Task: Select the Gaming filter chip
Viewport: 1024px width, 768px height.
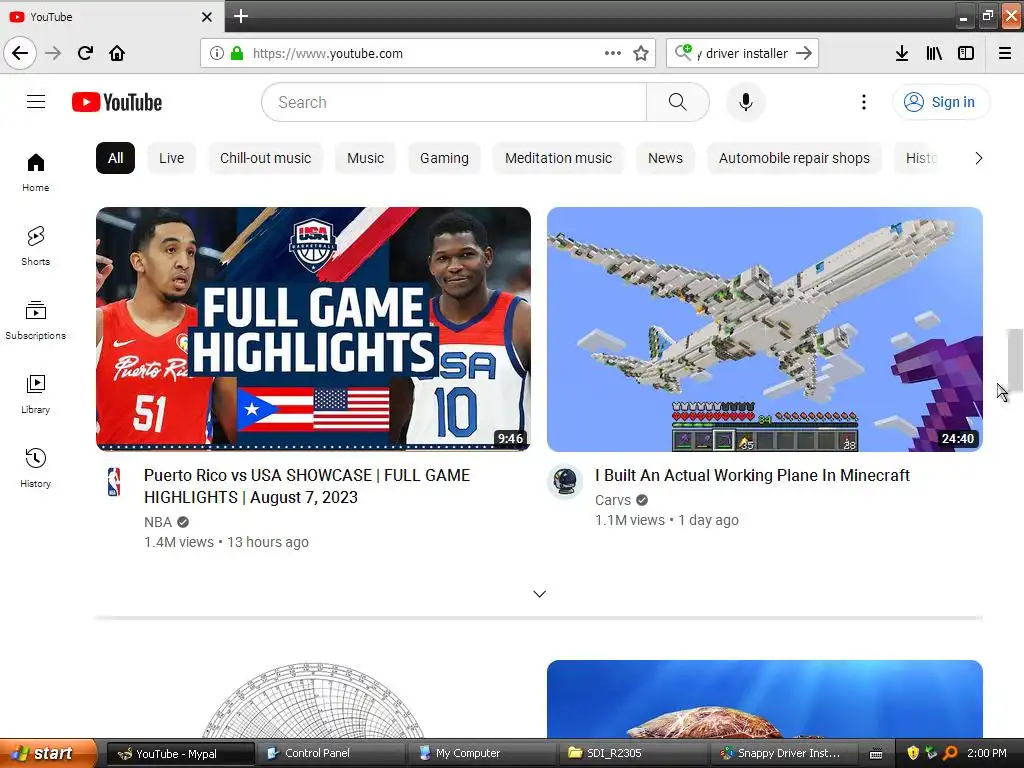Action: 444,158
